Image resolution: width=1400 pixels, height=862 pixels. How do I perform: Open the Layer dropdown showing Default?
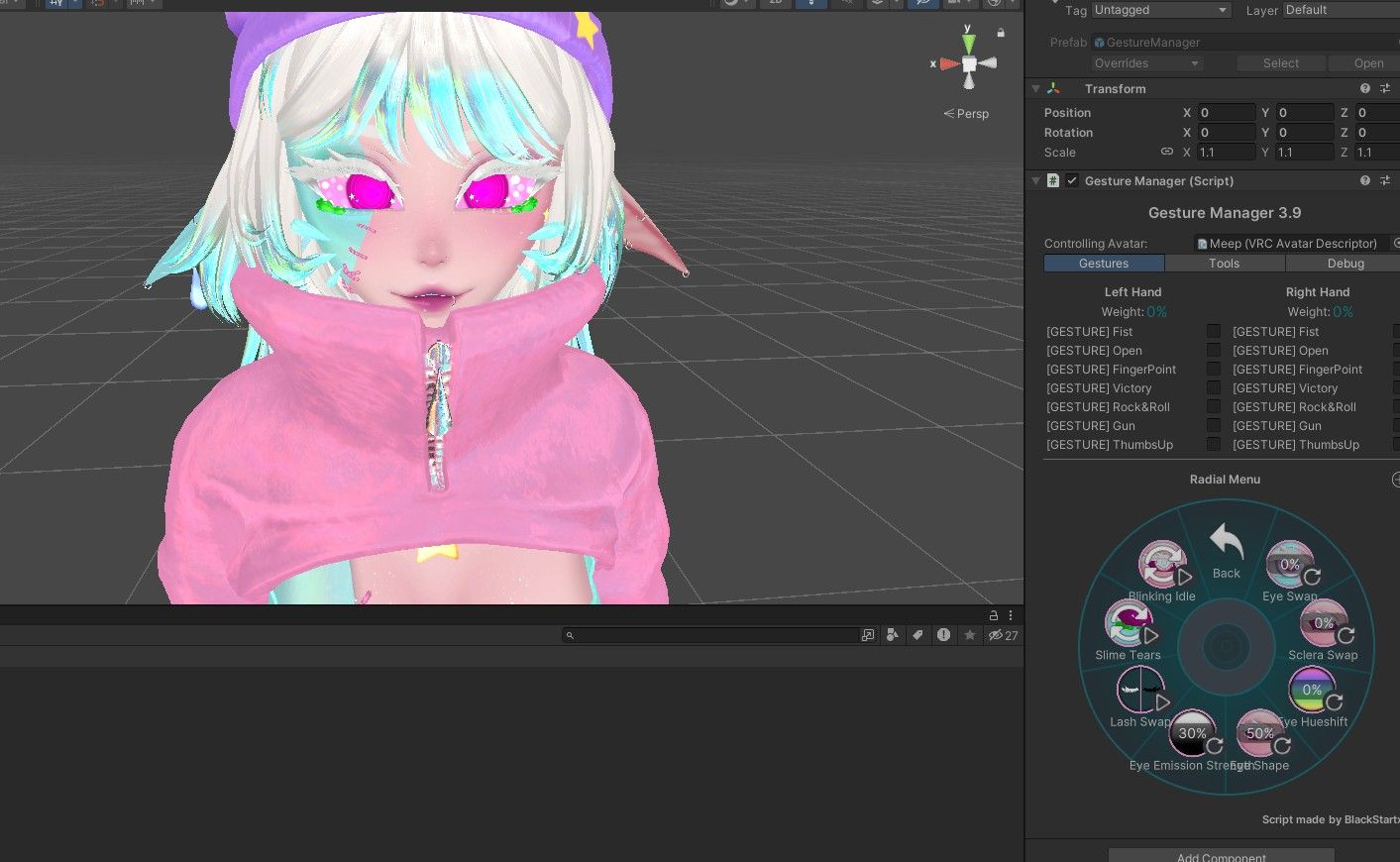click(x=1341, y=10)
